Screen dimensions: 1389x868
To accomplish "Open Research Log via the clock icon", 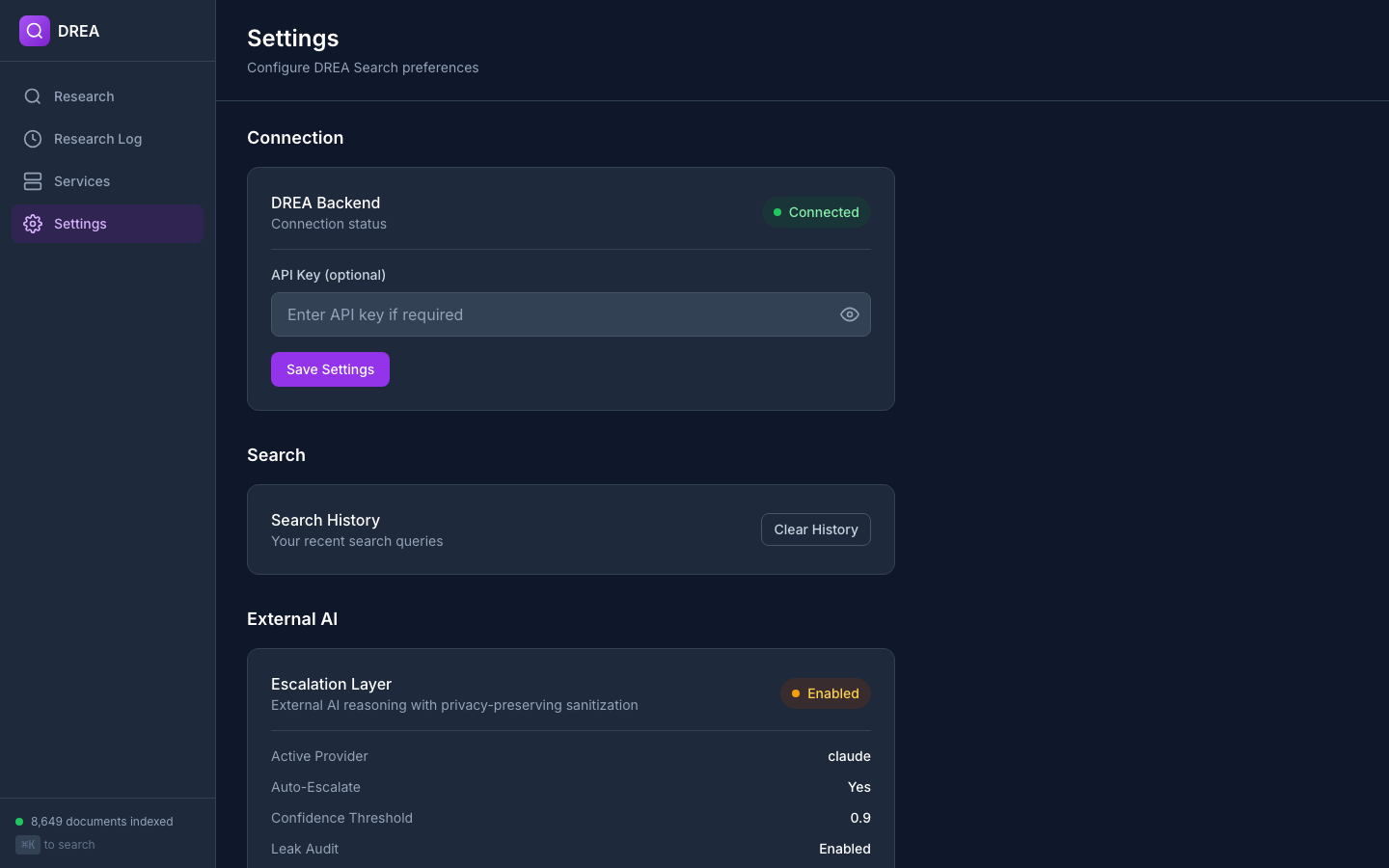I will [x=33, y=139].
